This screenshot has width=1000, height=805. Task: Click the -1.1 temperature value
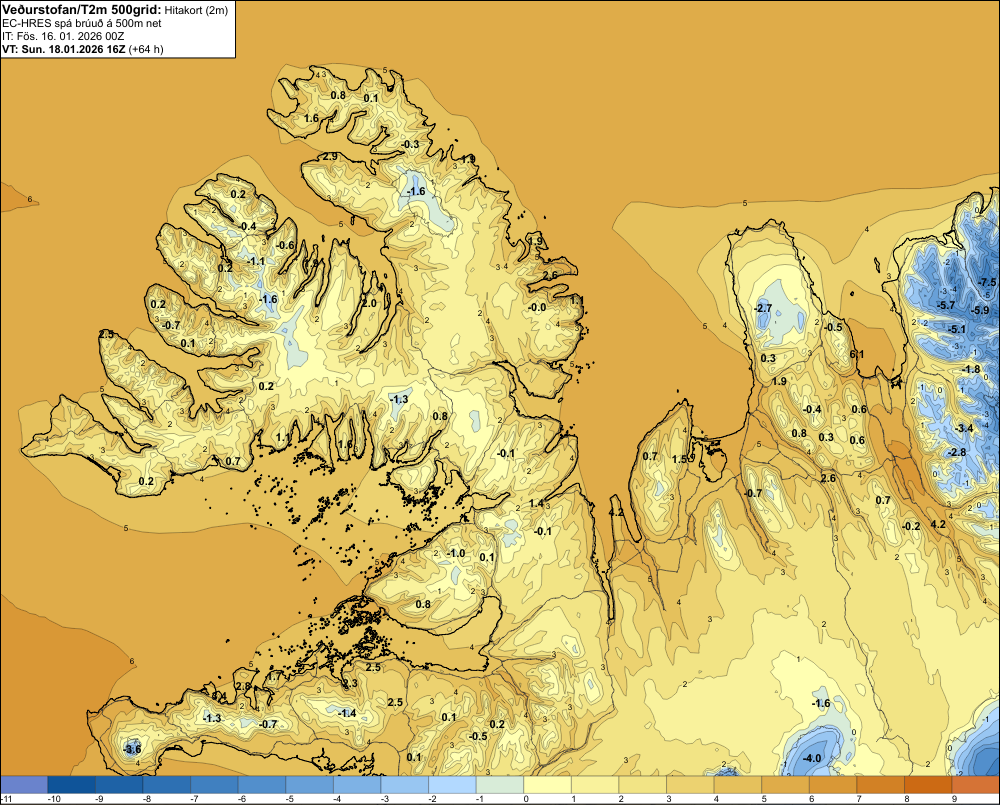[x=256, y=261]
